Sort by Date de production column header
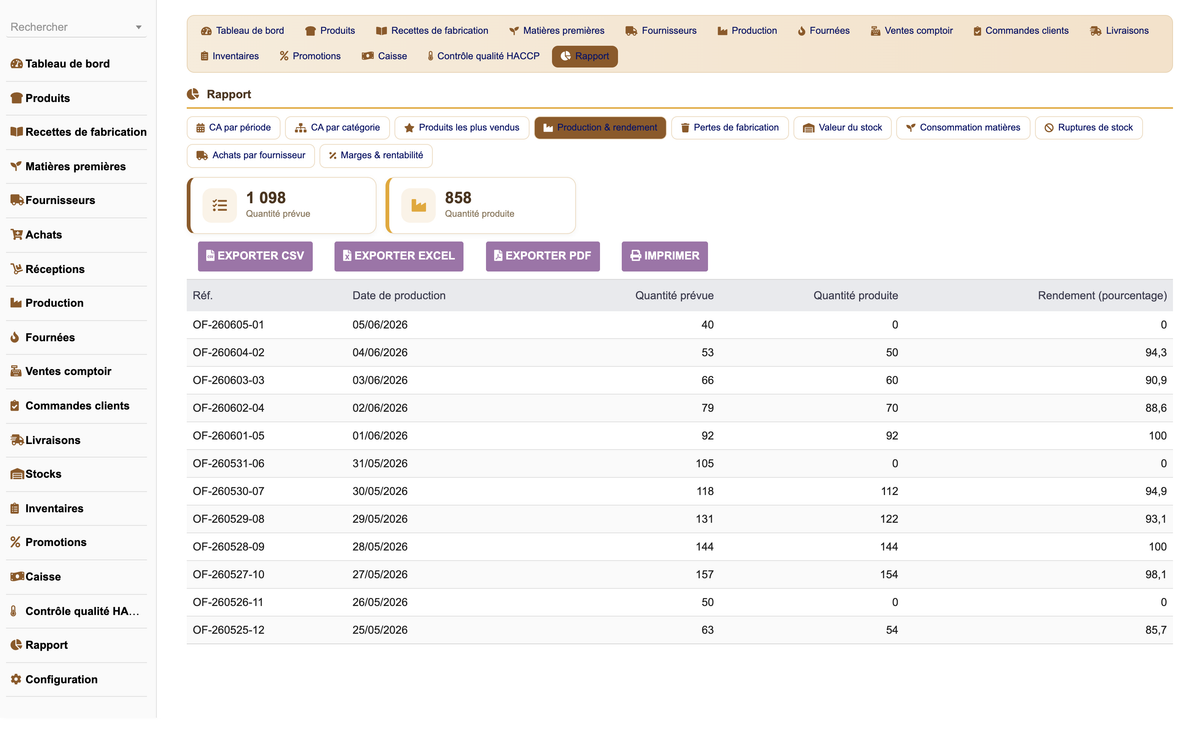 pyautogui.click(x=399, y=296)
